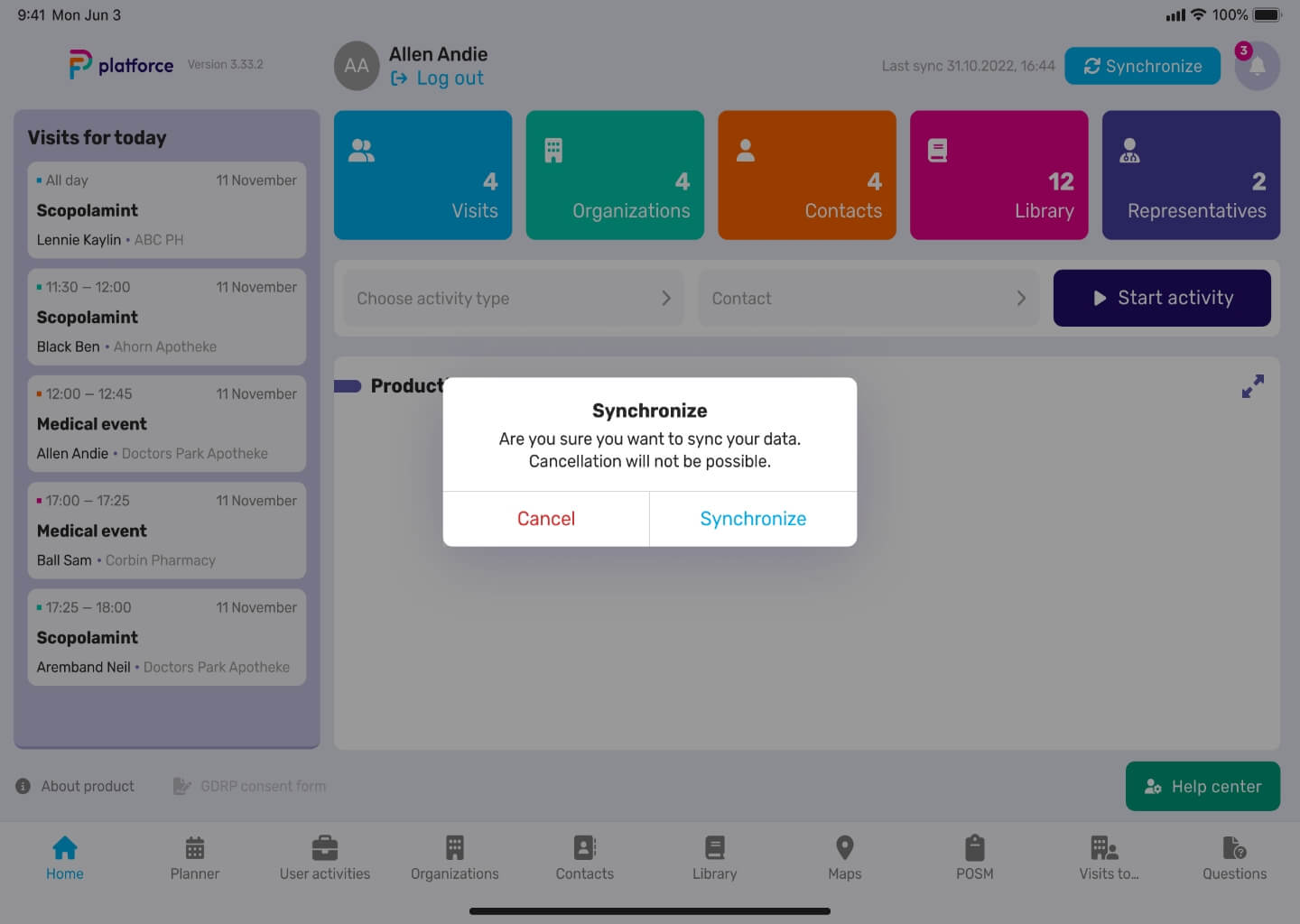Click the Ahorn Apotheke text
Viewport: 1300px width, 924px height.
tap(165, 346)
